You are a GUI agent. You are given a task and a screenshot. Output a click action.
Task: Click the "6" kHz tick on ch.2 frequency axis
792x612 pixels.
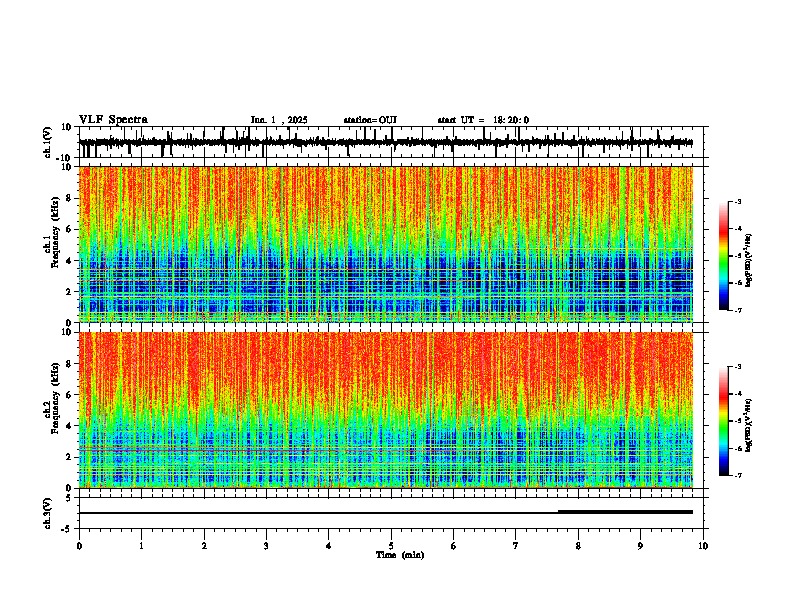(x=69, y=395)
